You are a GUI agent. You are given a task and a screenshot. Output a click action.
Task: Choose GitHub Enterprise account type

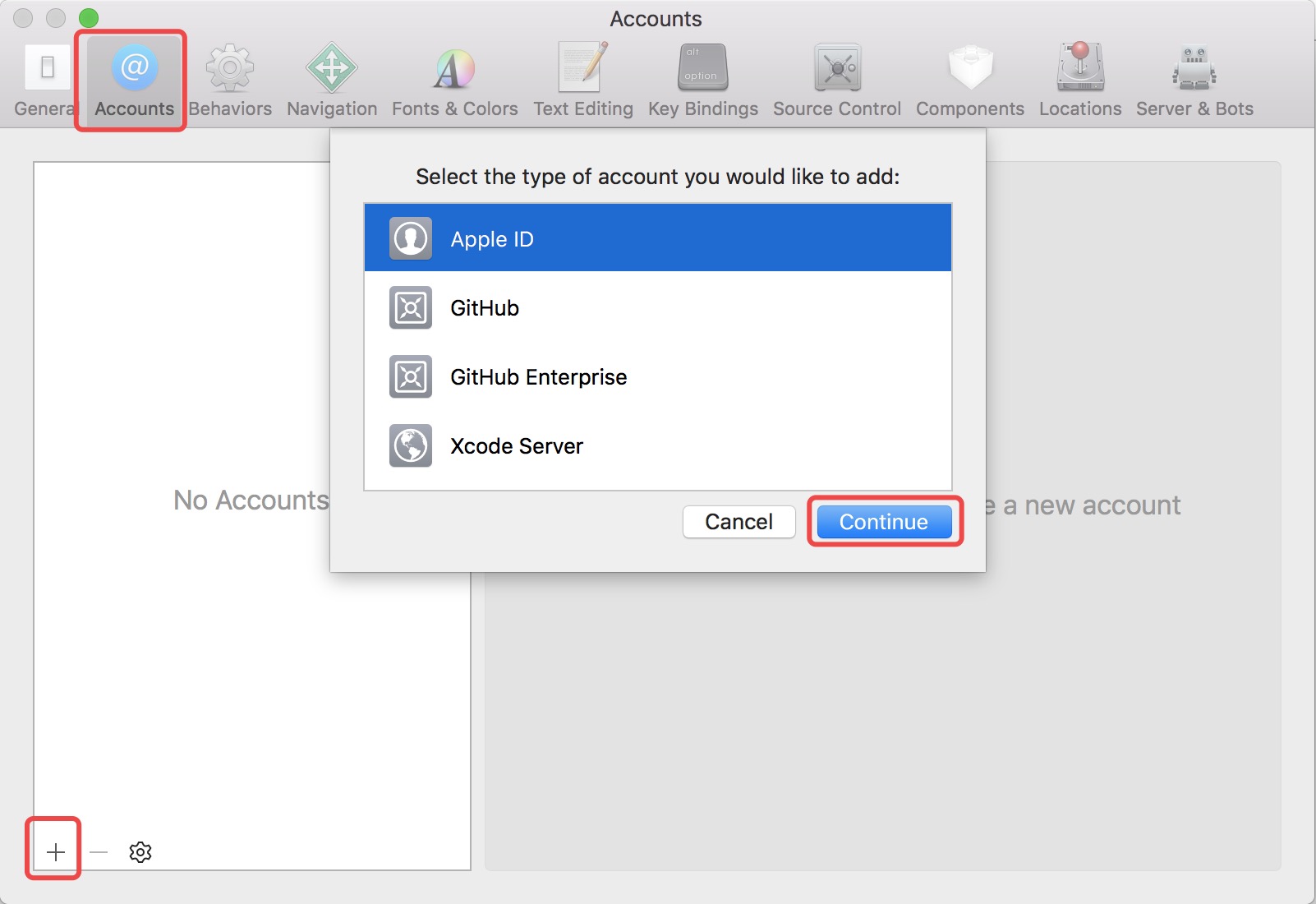658,377
